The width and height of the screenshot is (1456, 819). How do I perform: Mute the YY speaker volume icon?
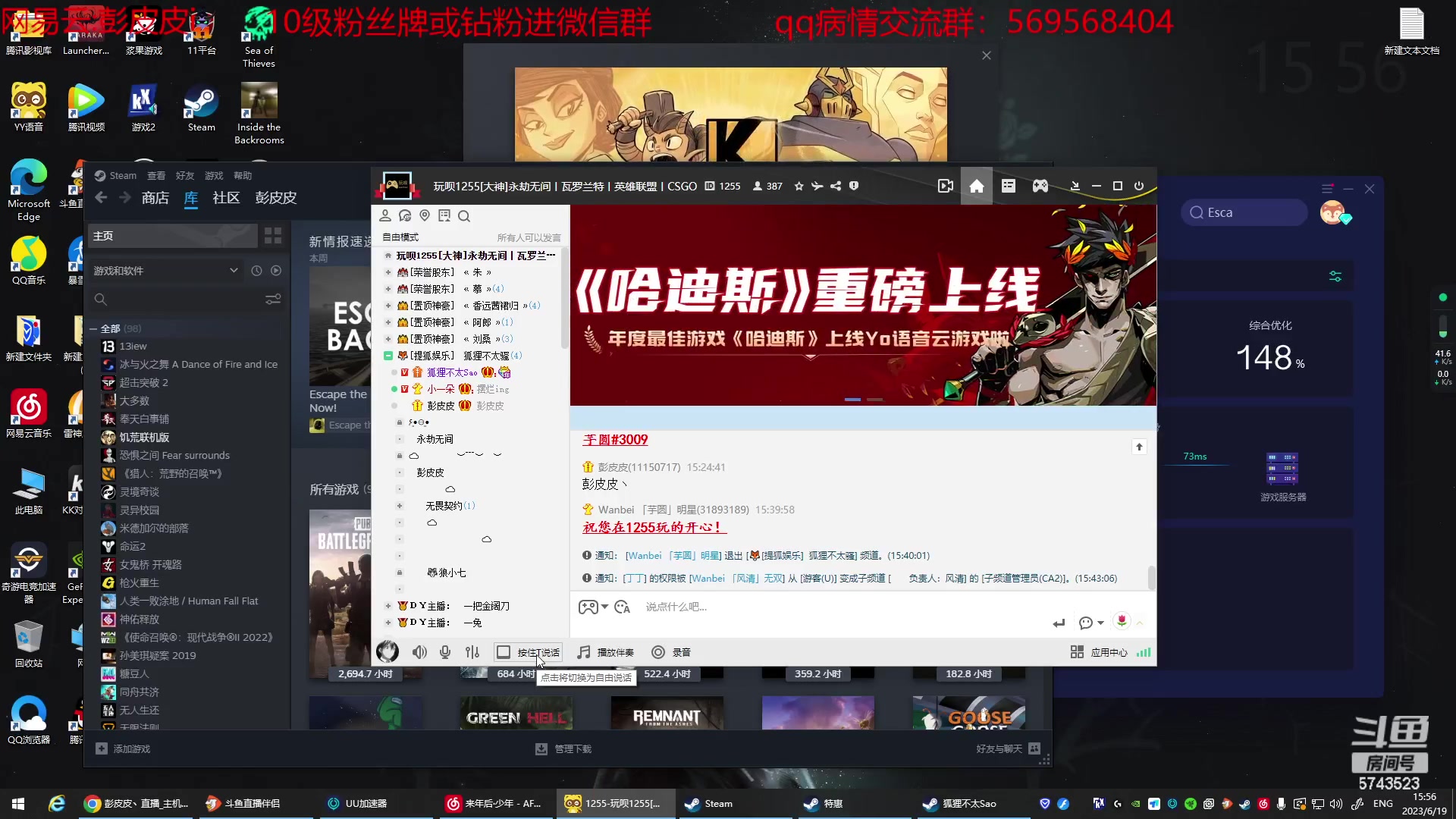[x=419, y=652]
